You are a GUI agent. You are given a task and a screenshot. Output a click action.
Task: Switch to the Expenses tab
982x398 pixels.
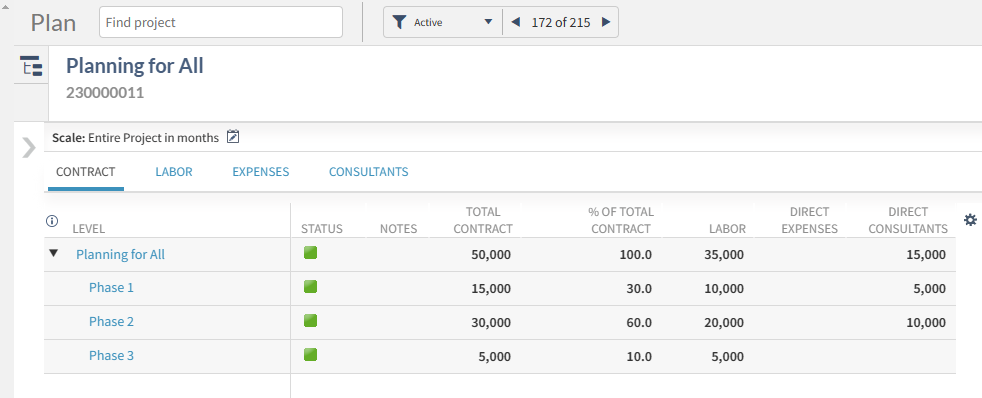(x=261, y=171)
